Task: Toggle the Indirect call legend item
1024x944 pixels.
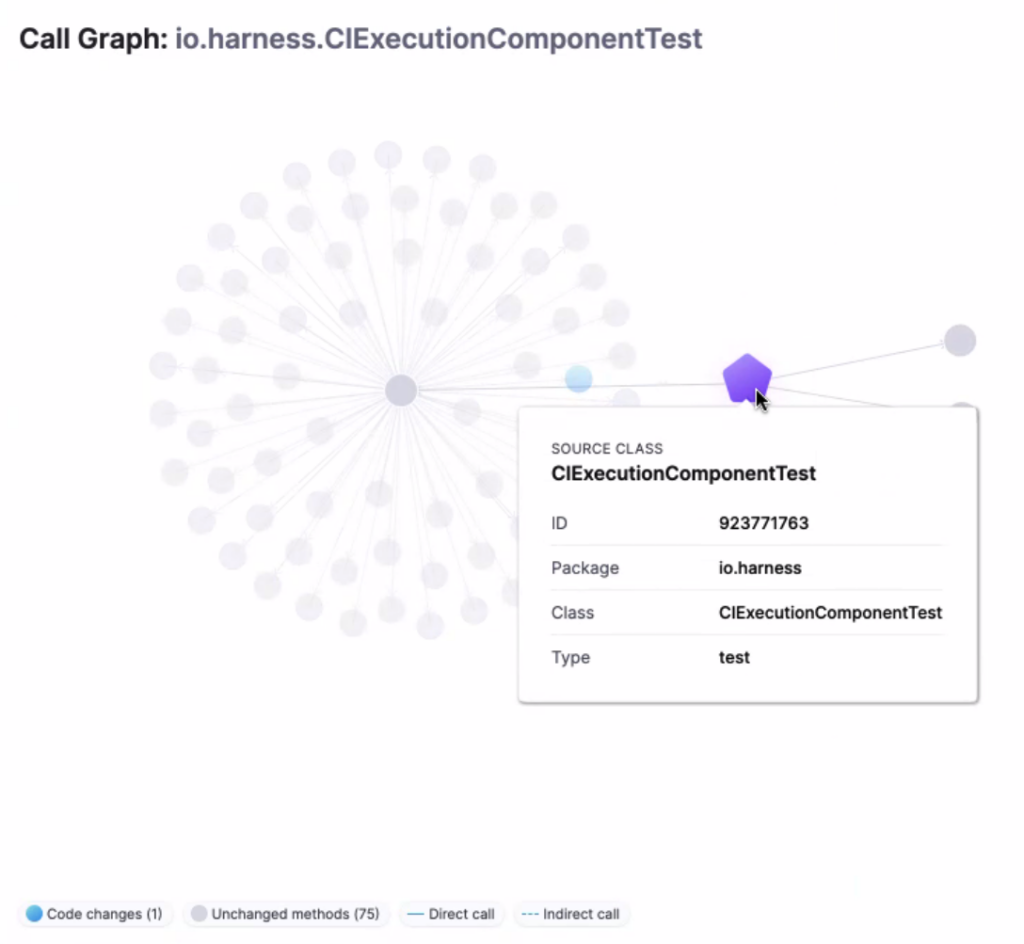Action: (571, 913)
